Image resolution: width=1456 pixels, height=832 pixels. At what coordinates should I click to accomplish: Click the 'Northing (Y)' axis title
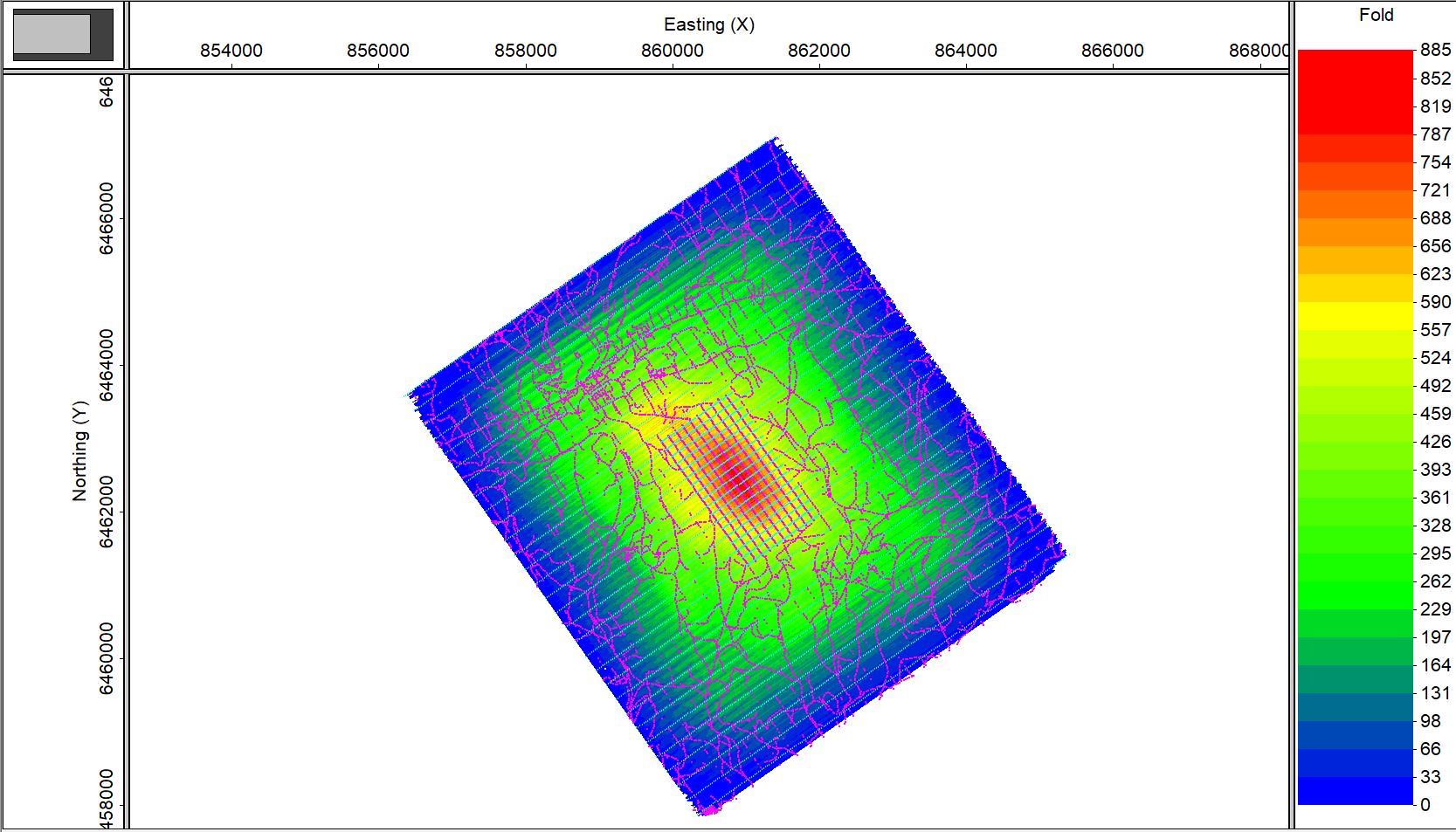click(80, 451)
